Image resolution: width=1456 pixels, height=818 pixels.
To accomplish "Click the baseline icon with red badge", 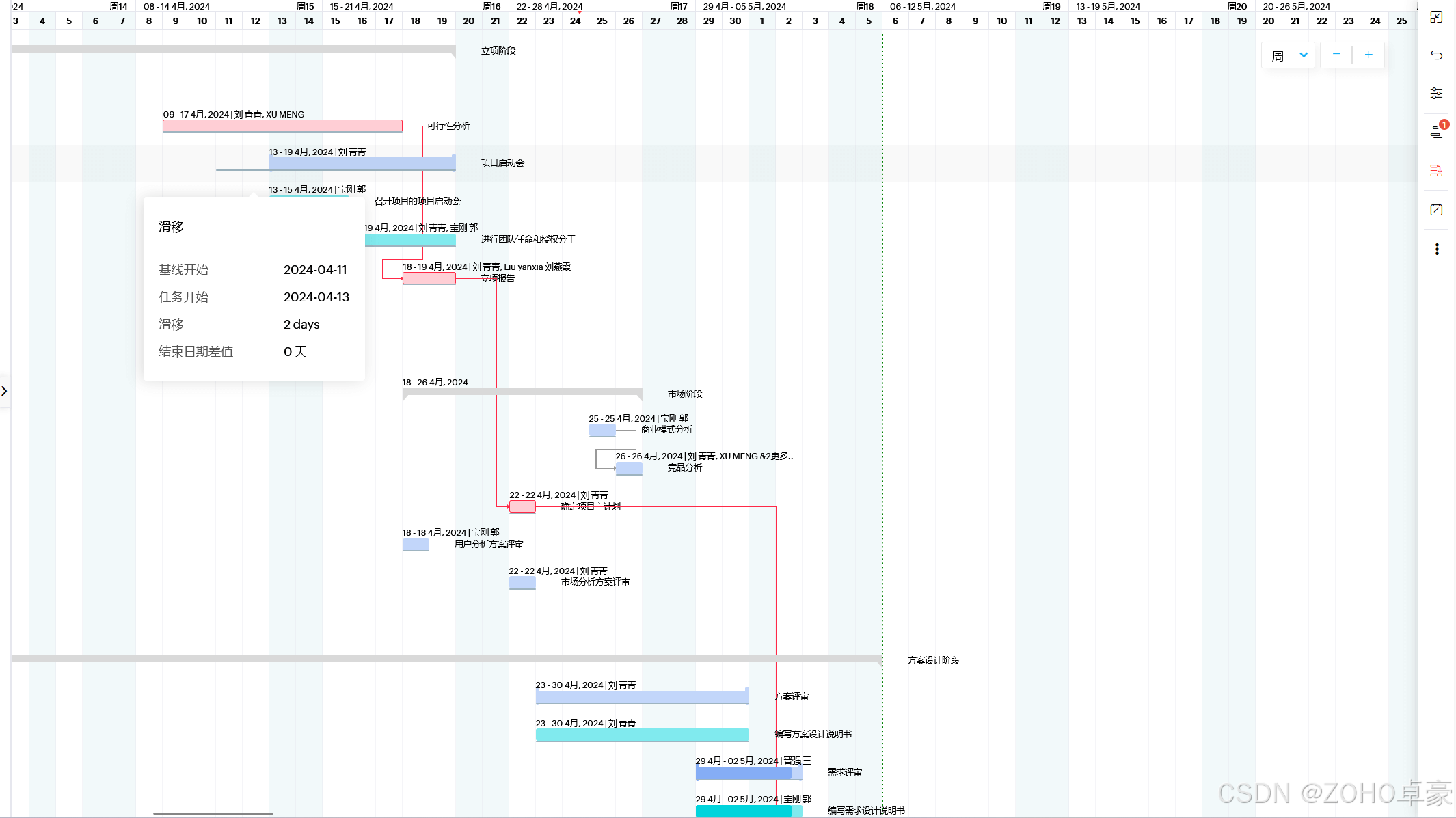I will coord(1436,132).
